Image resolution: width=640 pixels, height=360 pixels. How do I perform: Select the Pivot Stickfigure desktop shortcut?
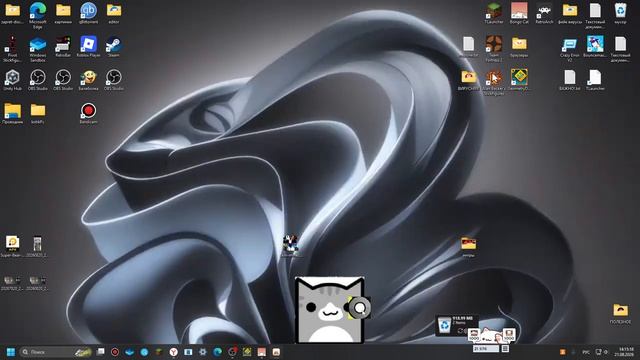point(12,49)
